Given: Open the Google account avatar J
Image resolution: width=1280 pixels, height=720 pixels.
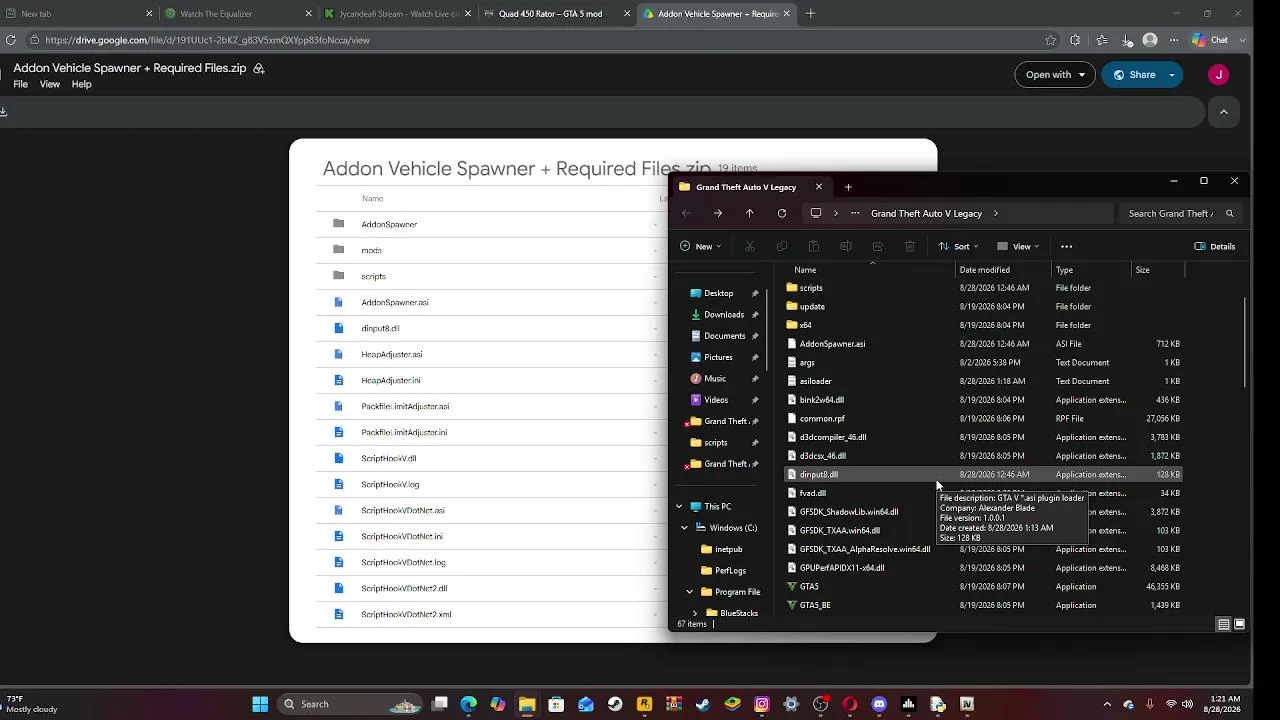Looking at the screenshot, I should 1218,75.
